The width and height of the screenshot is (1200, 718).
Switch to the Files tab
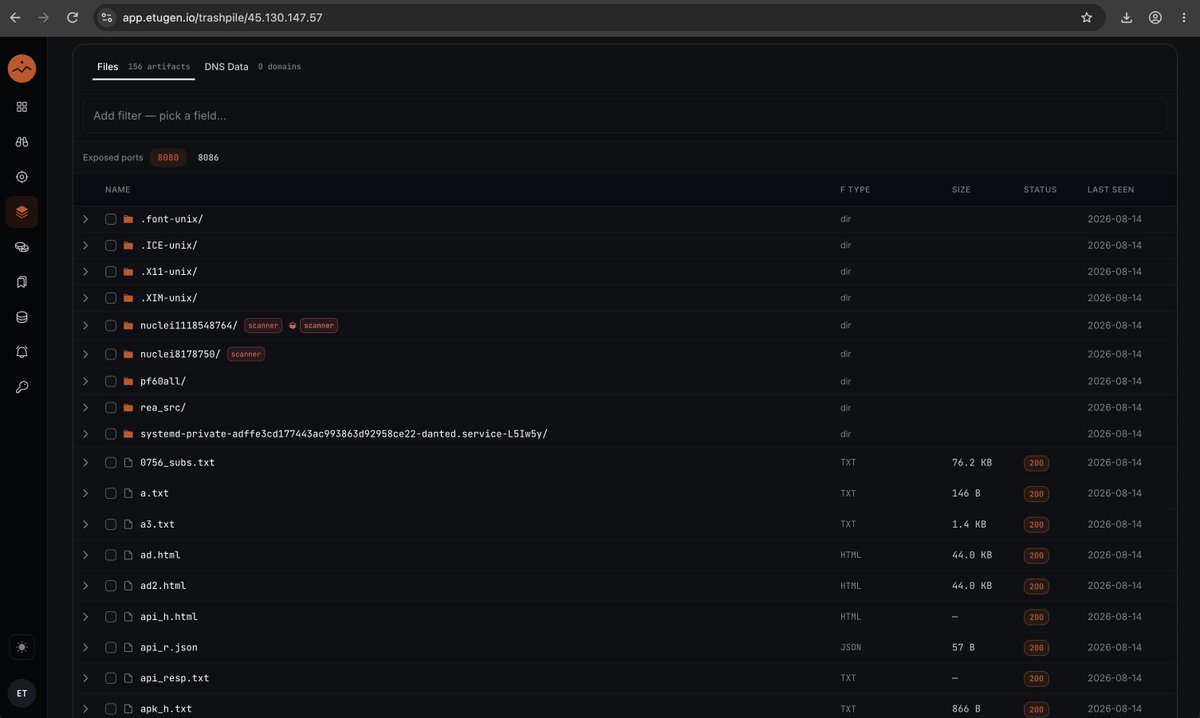[x=143, y=66]
